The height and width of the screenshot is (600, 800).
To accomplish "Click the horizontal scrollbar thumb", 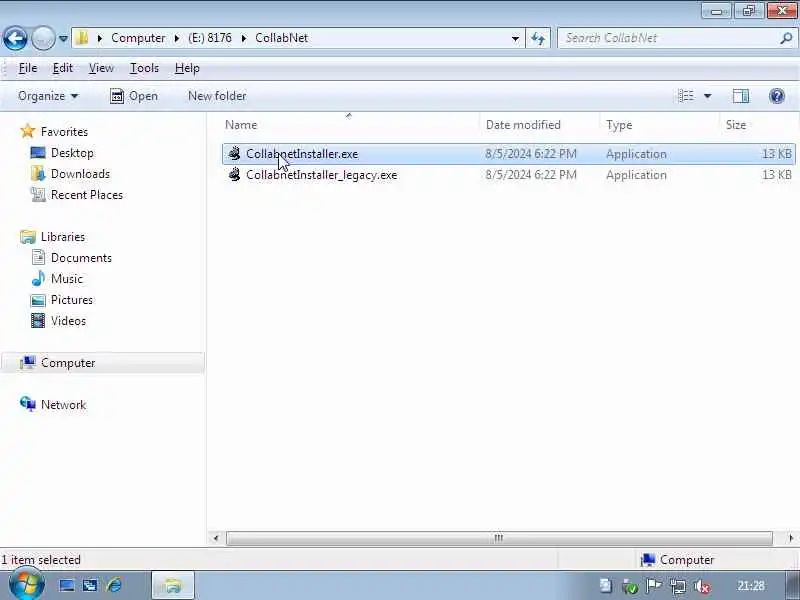I will (499, 538).
